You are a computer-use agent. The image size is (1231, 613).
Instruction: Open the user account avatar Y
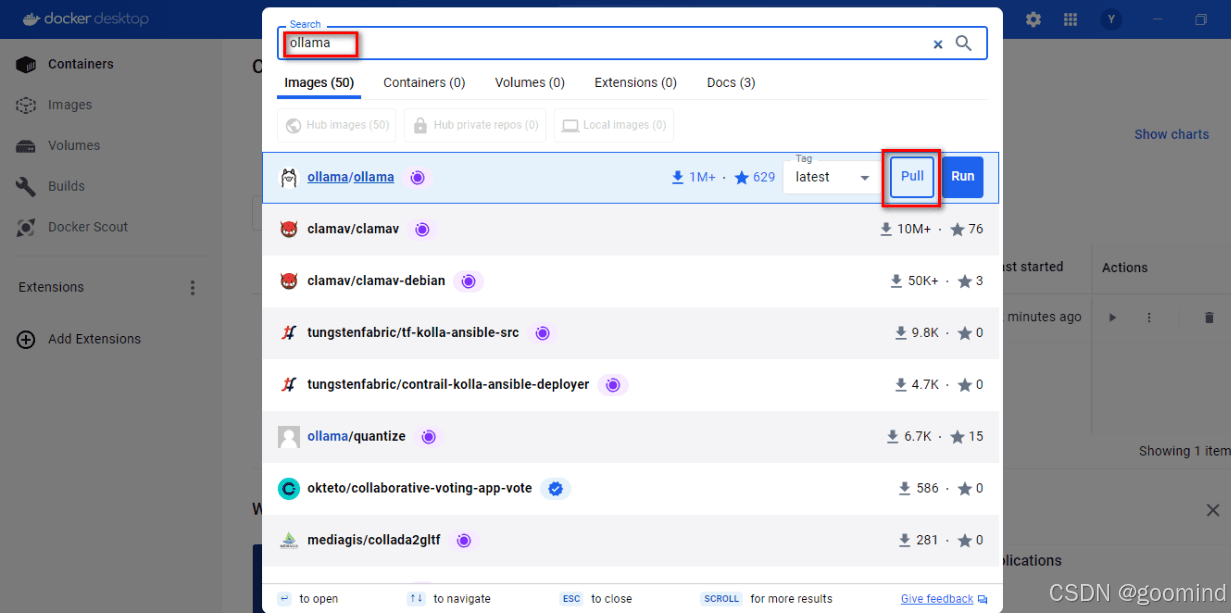click(1111, 20)
